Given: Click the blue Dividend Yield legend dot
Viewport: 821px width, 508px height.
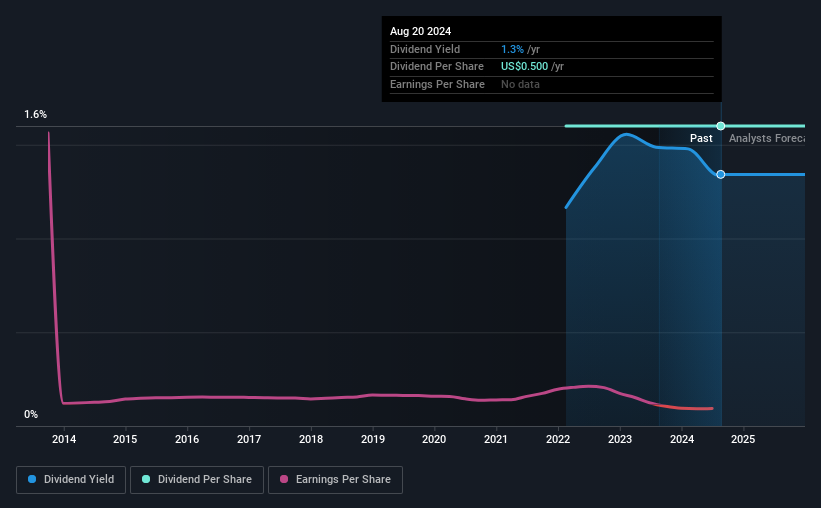Looking at the screenshot, I should pos(32,479).
